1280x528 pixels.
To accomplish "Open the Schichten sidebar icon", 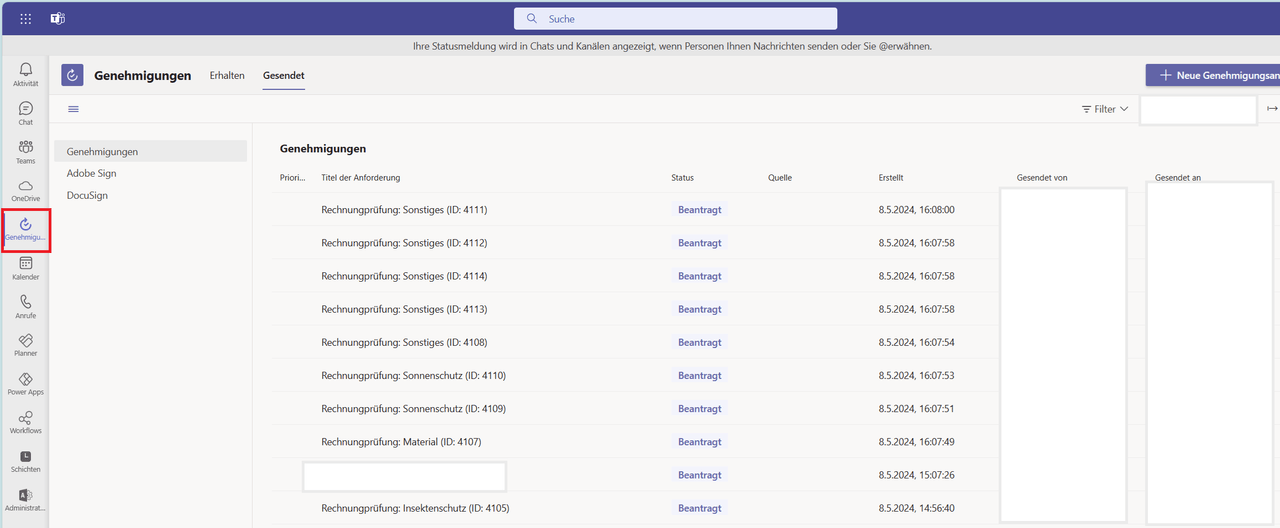I will tap(26, 460).
